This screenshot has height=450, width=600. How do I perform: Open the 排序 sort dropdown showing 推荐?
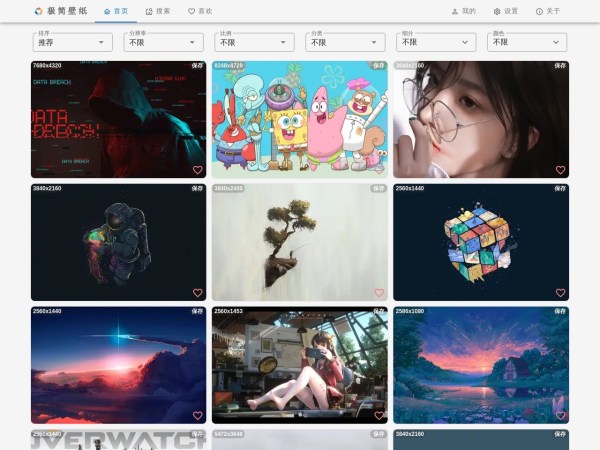[x=73, y=42]
